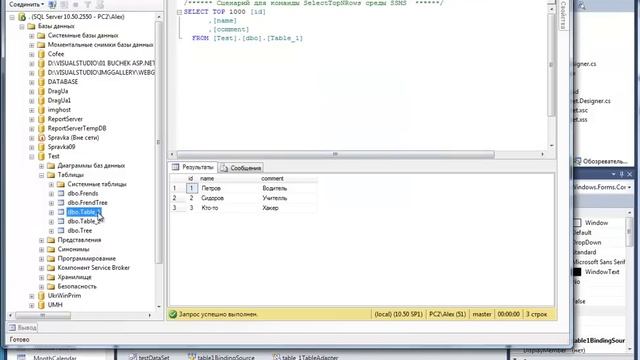Click the dbo.FrendTree table icon
The width and height of the screenshot is (640, 360).
tap(61, 203)
